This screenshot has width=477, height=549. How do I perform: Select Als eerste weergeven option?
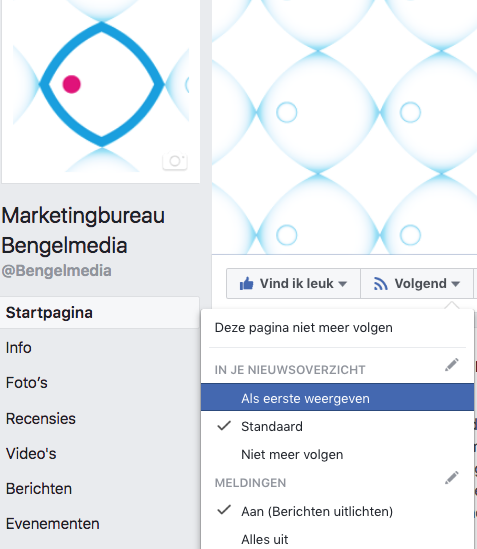click(x=337, y=397)
